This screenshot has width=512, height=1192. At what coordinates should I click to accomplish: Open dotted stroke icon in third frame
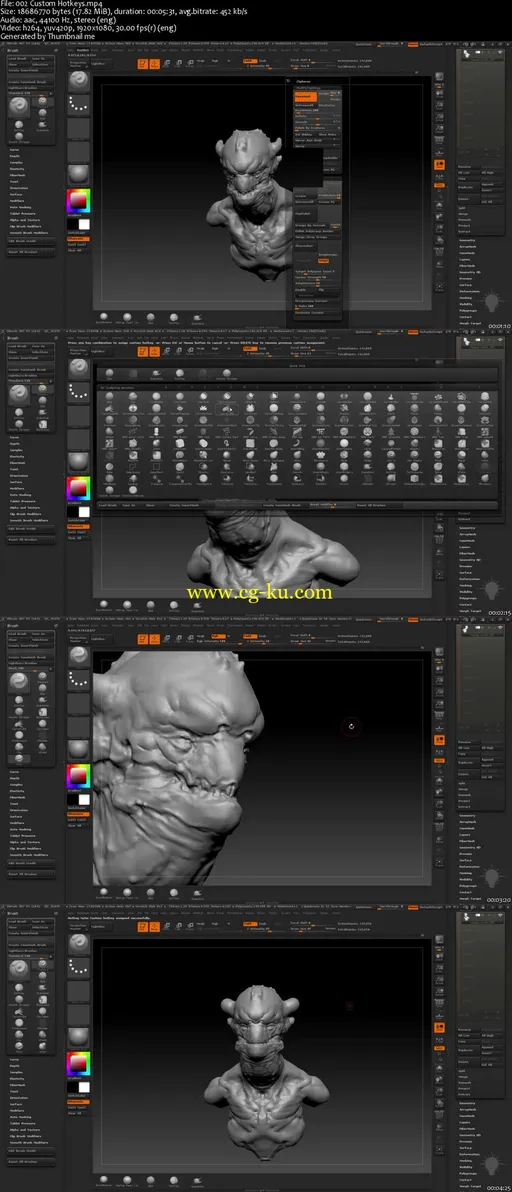(x=78, y=682)
